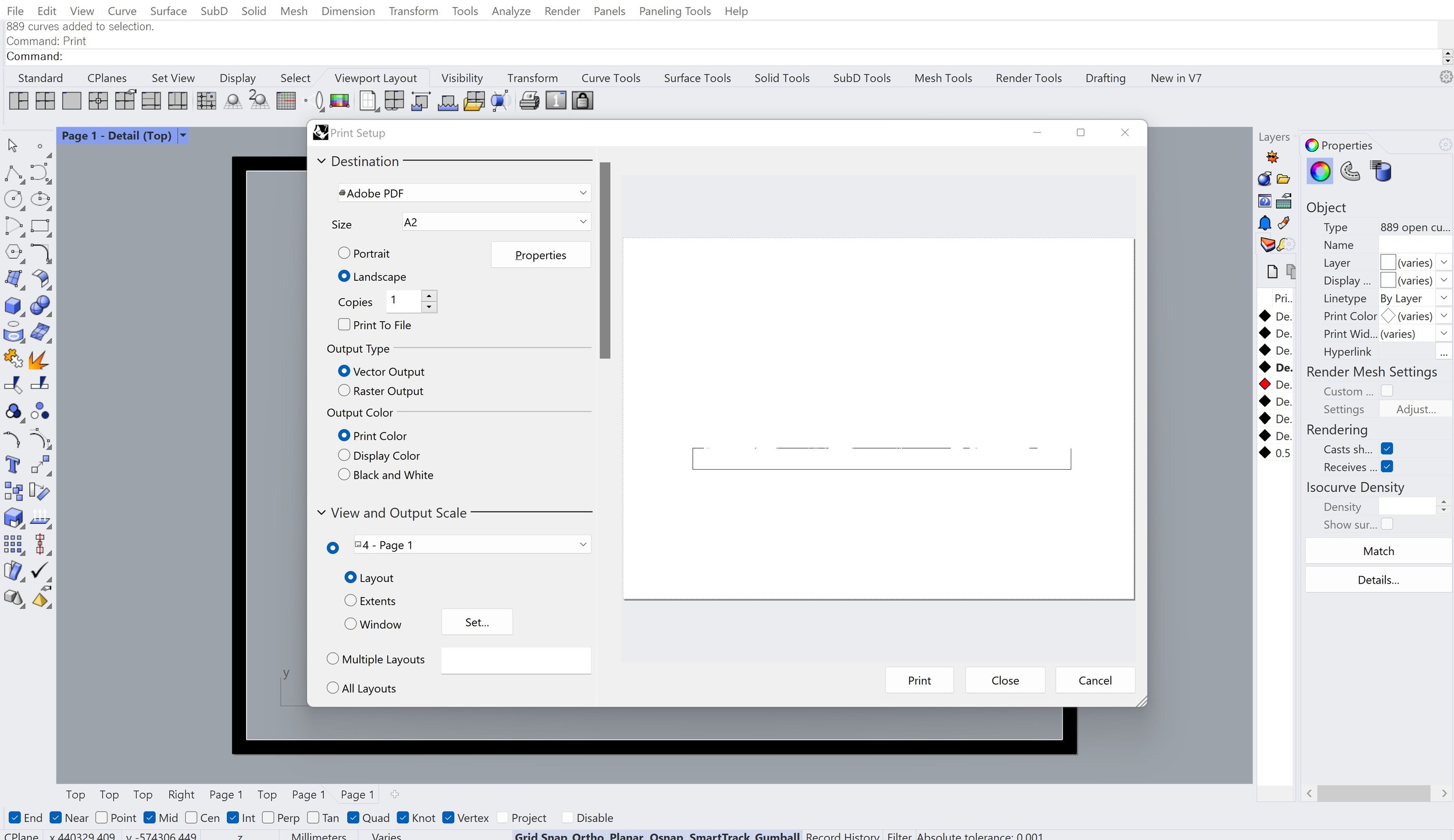The image size is (1454, 840).
Task: Open the Linetype property dropdown
Action: tap(1444, 298)
